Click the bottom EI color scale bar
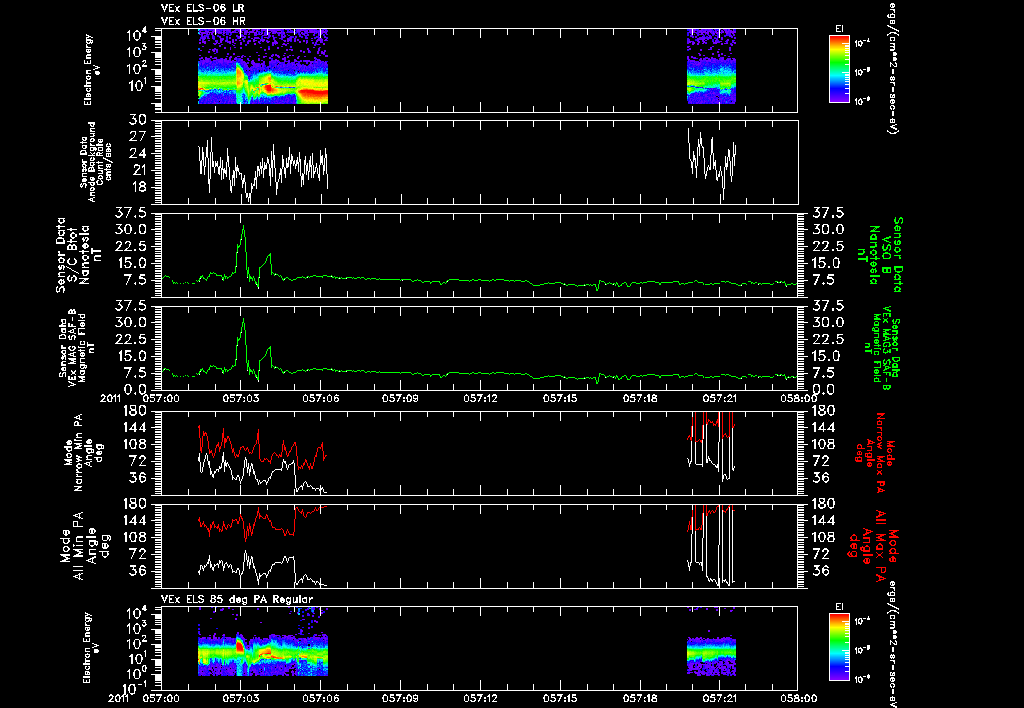1024x708 pixels. pyautogui.click(x=839, y=647)
